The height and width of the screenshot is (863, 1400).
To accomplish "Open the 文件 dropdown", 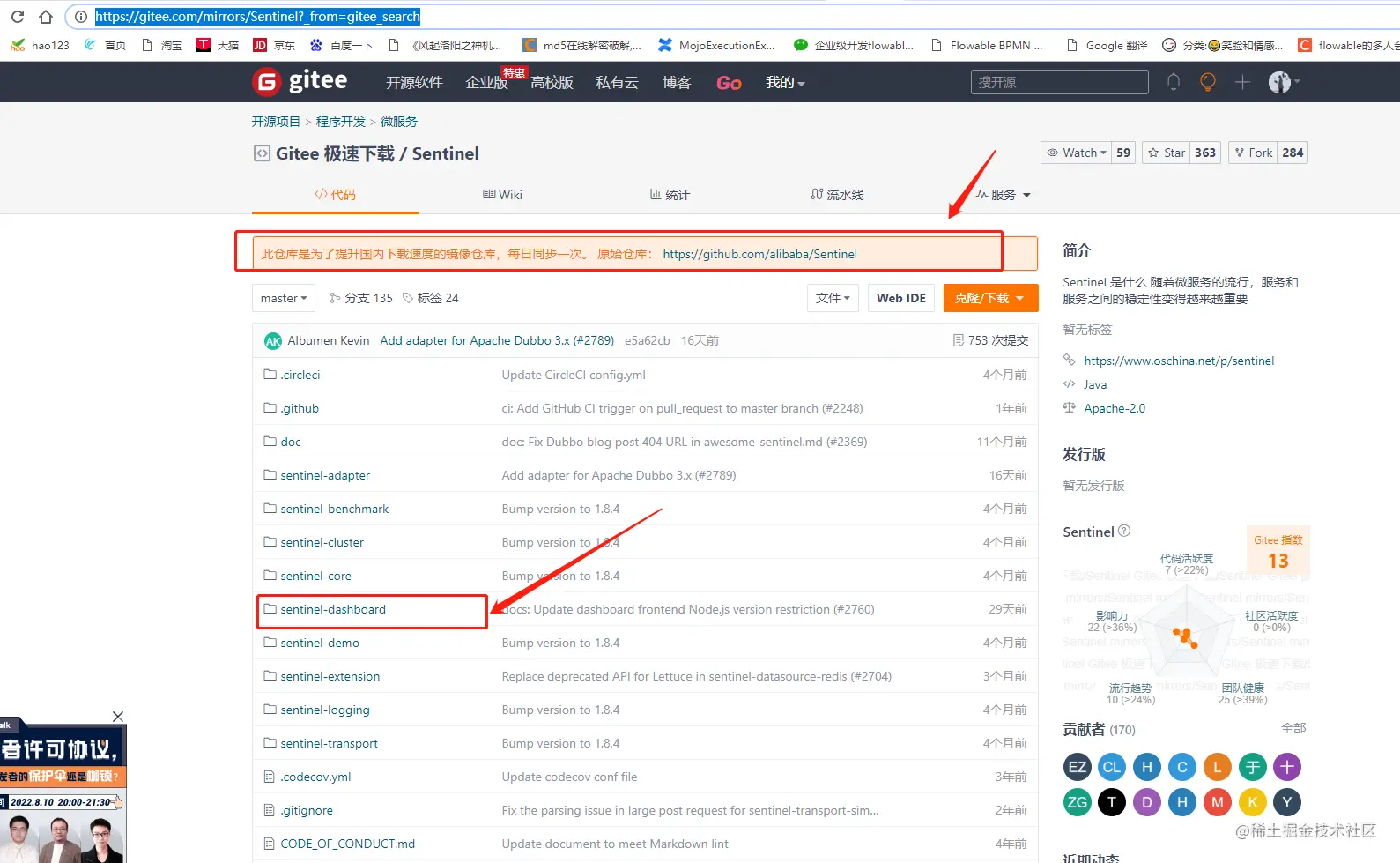I will 833,298.
